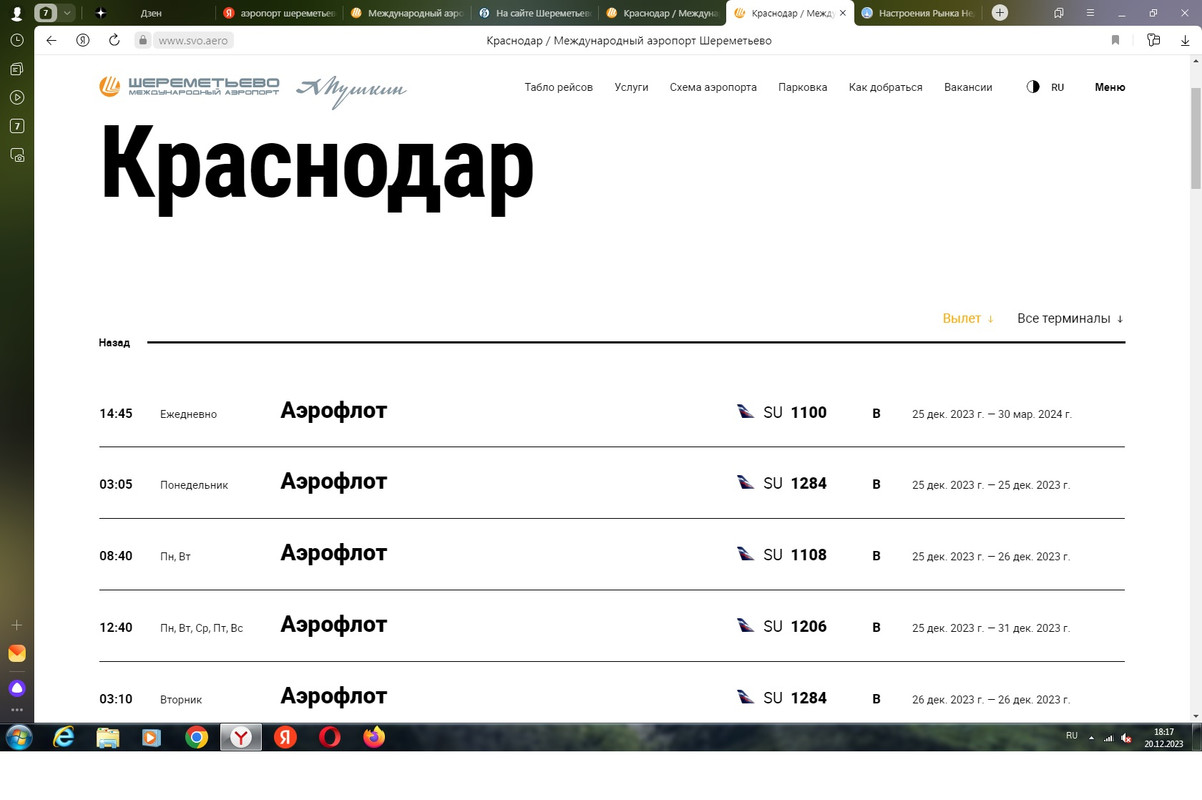Reload the page with refresh icon
Screen dimensions: 1202x800
click(x=114, y=40)
